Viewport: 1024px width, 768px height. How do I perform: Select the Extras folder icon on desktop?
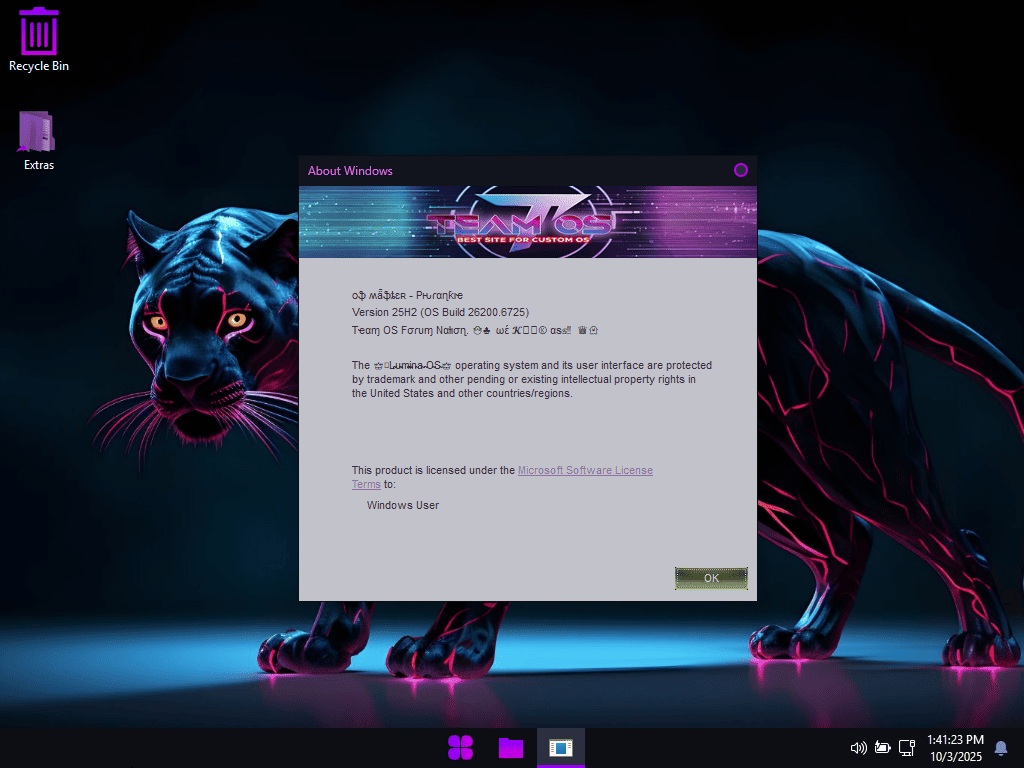(x=38, y=131)
